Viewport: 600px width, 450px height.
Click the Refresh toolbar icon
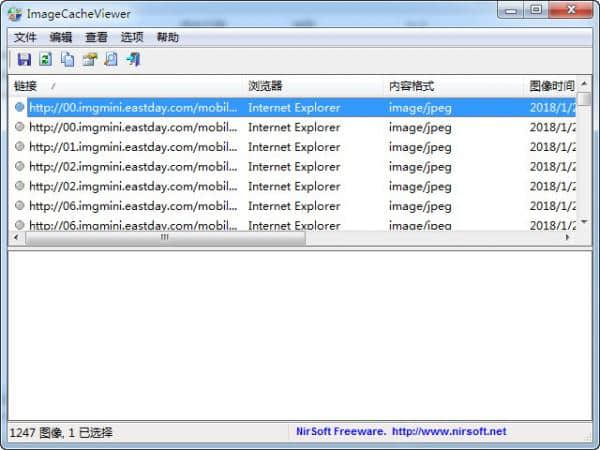coord(46,60)
